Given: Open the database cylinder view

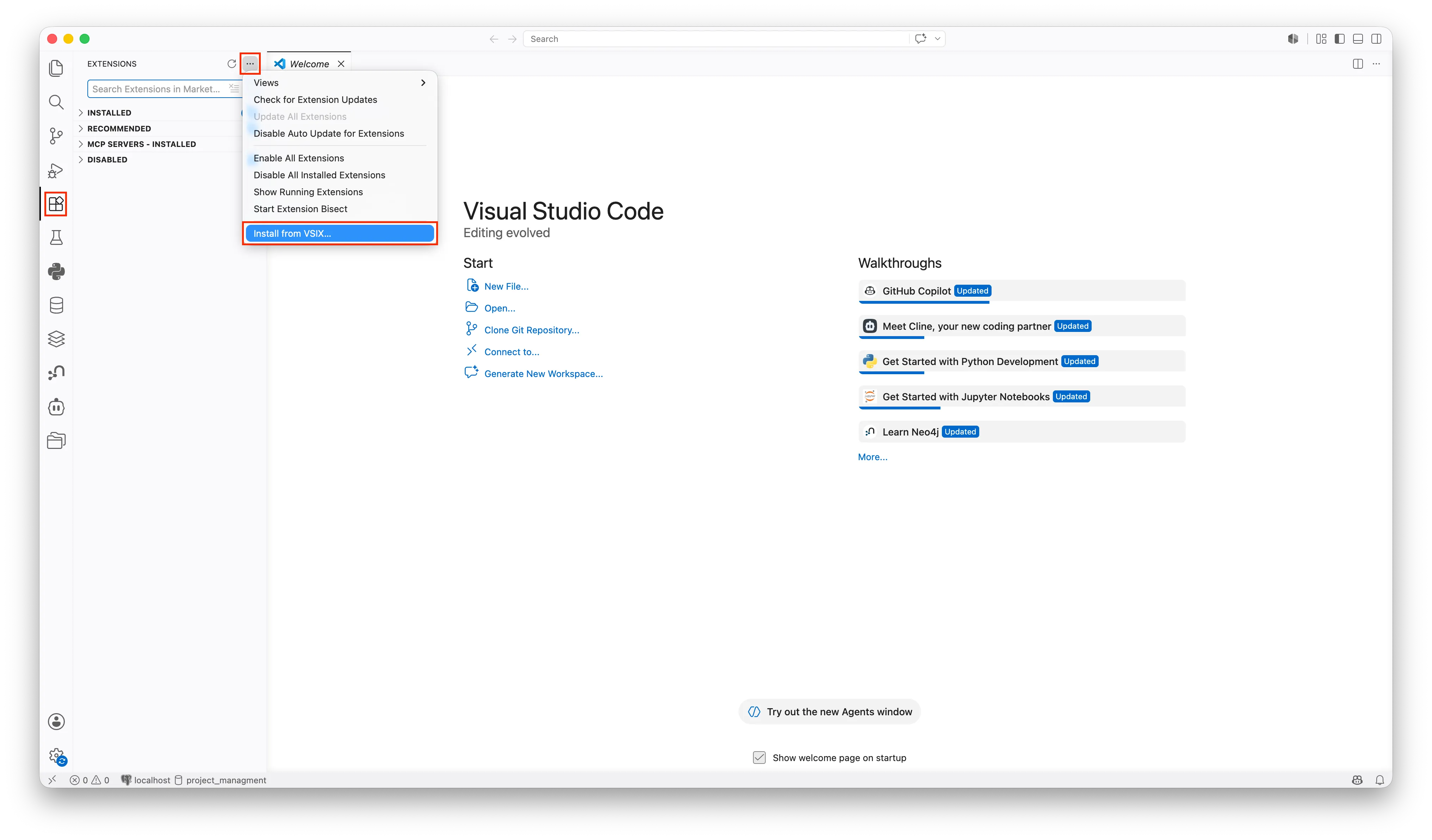Looking at the screenshot, I should click(x=56, y=305).
